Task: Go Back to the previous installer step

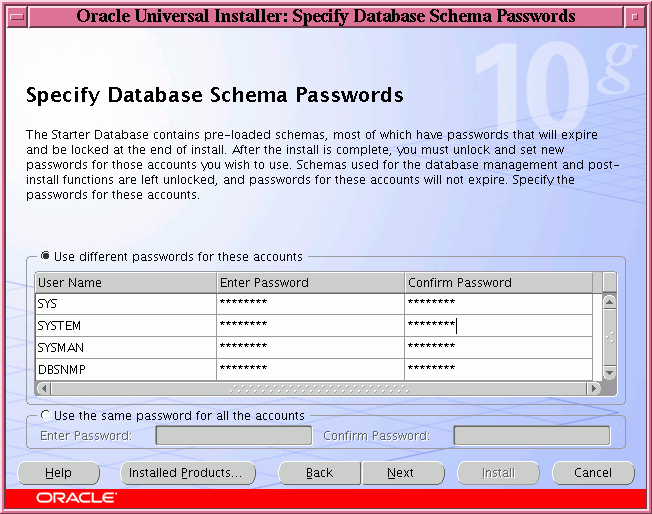Action: tap(319, 473)
